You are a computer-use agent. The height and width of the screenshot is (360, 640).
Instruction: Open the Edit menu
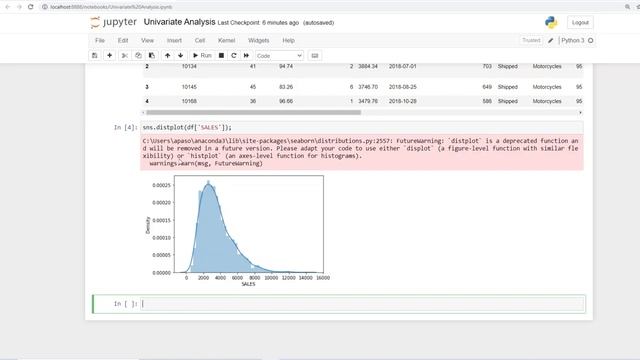click(123, 40)
